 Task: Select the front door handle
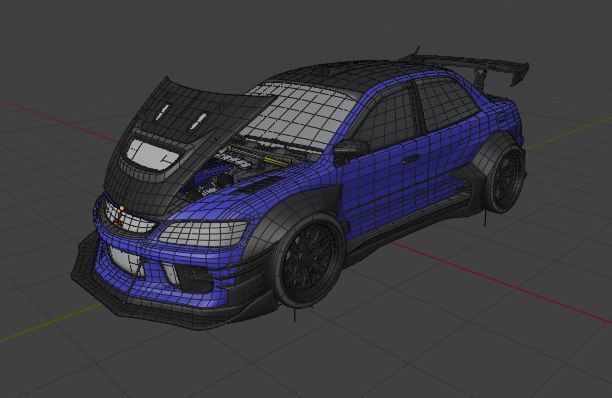pos(410,160)
